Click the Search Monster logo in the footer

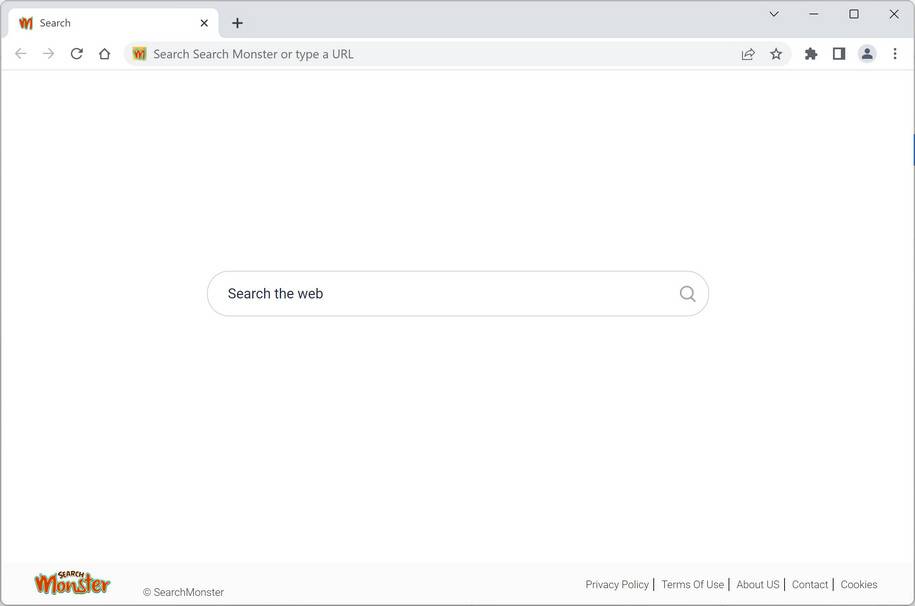(x=72, y=583)
